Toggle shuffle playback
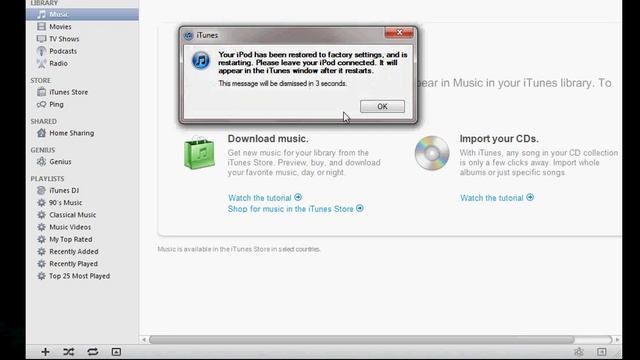The image size is (640, 360). click(69, 352)
